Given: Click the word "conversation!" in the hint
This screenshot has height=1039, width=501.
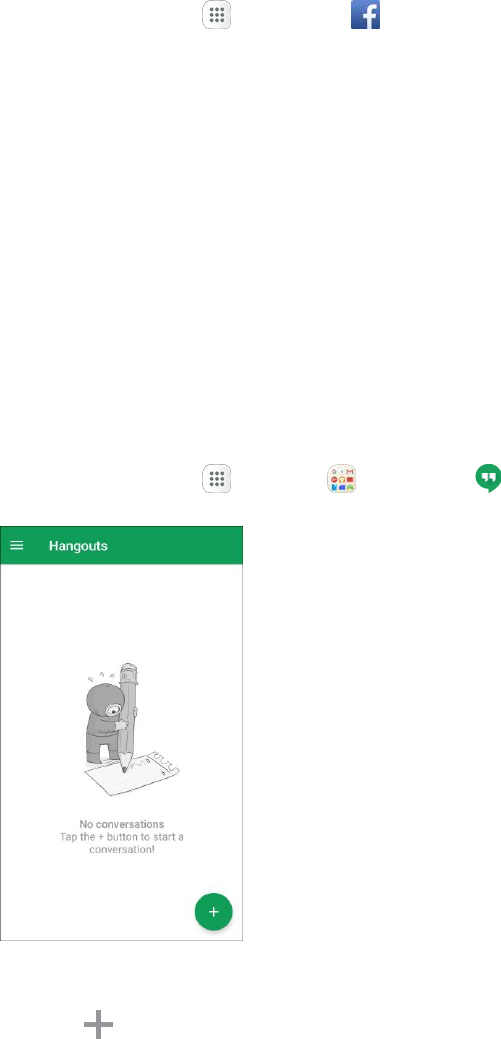Looking at the screenshot, I should pos(121,849).
